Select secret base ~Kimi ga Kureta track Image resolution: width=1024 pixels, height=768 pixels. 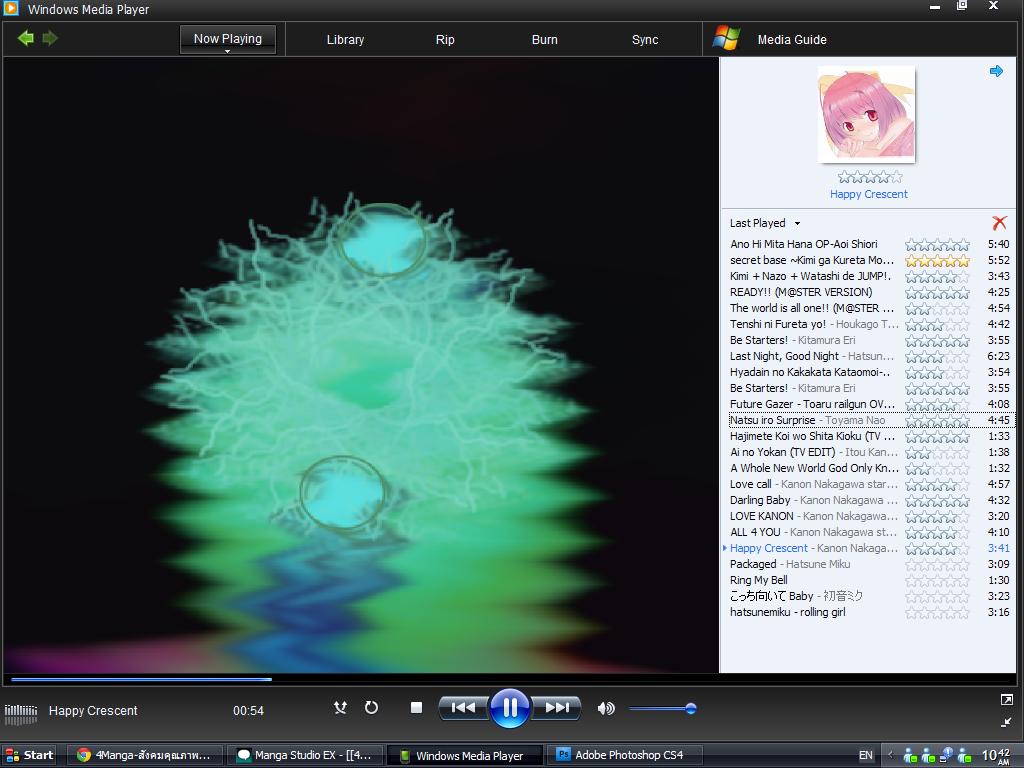(x=869, y=260)
